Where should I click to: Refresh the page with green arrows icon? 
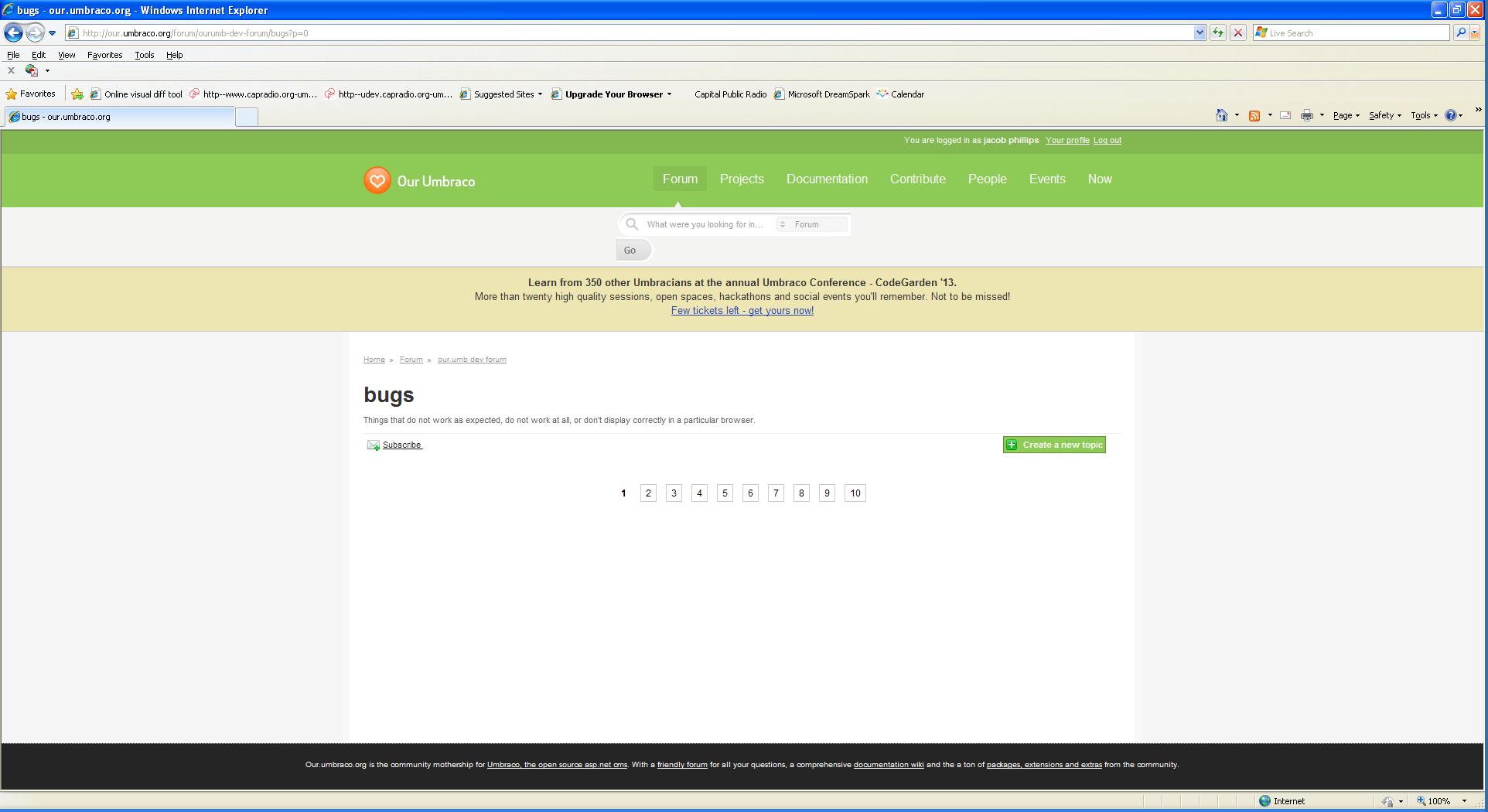[1218, 32]
